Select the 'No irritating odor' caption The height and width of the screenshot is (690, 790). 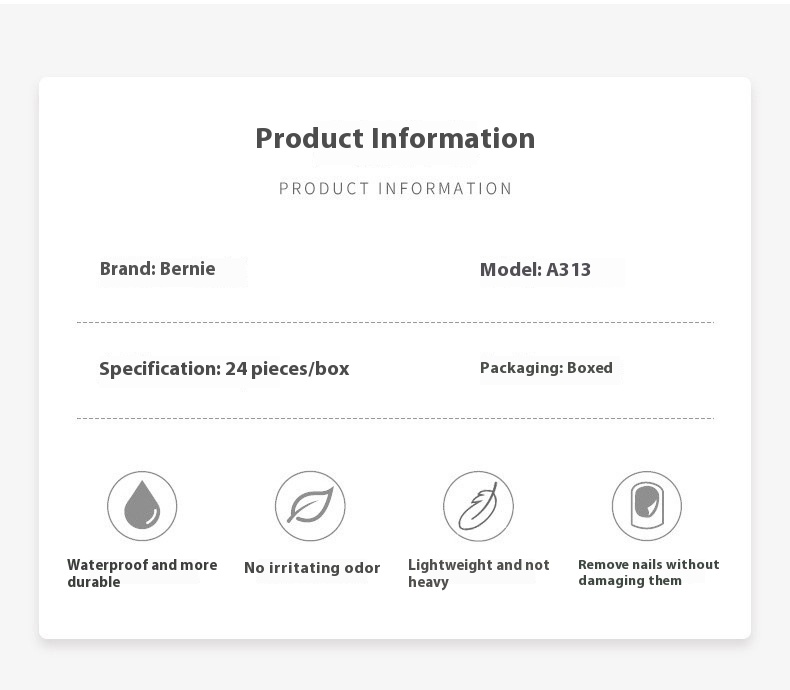tap(312, 568)
